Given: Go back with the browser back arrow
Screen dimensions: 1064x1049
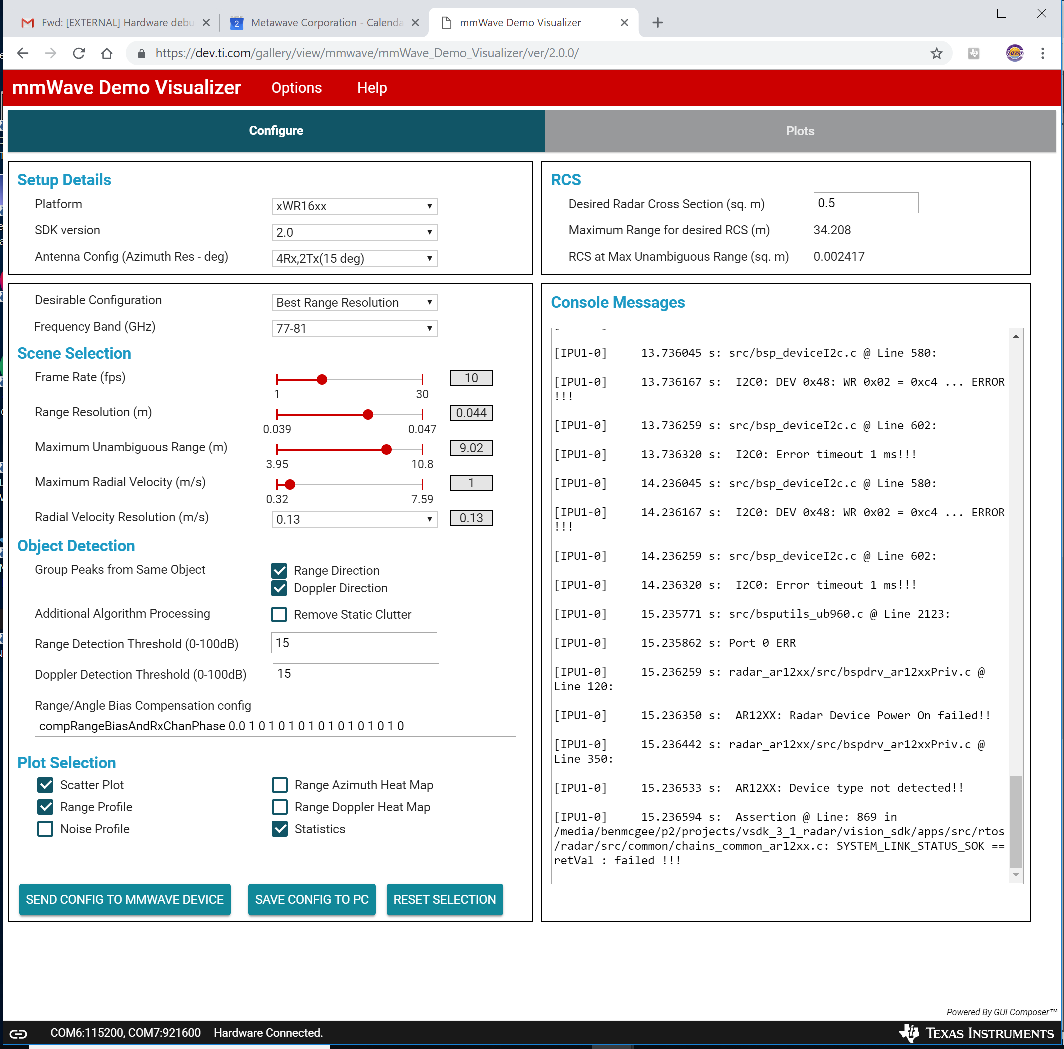Looking at the screenshot, I should (22, 53).
